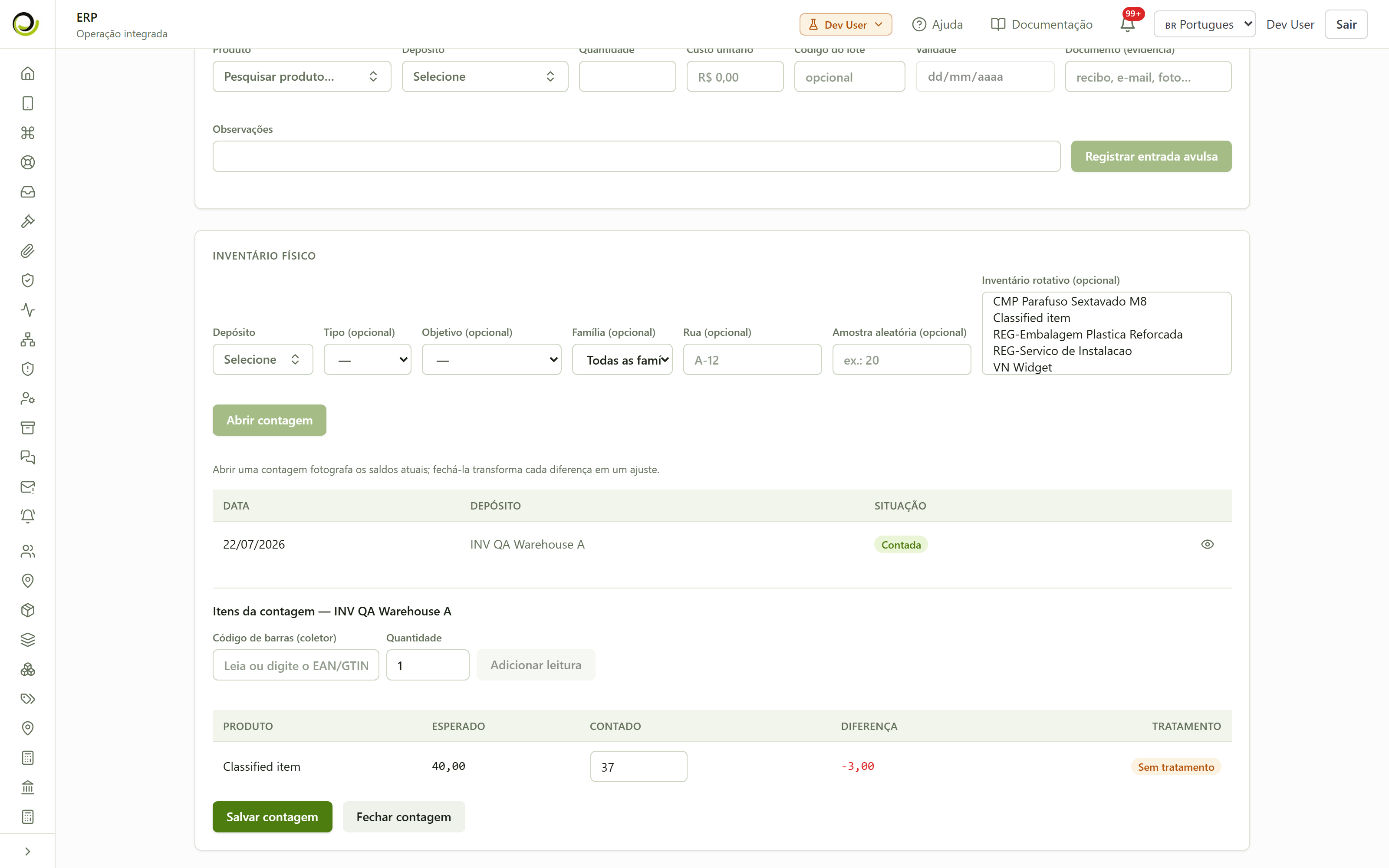Click the Adicionar leitura button

pos(536,665)
